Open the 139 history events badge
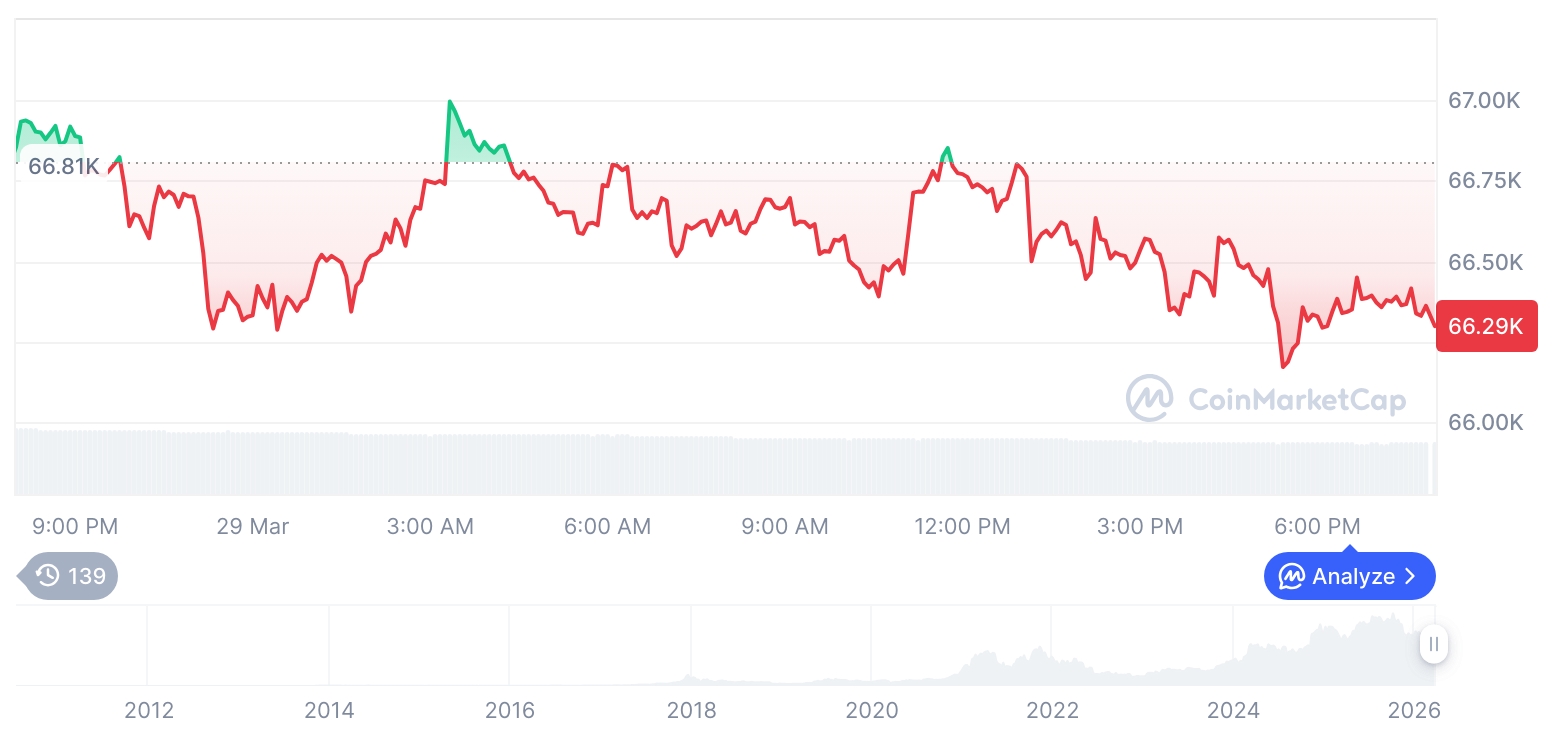Screen dimensions: 1566x732 [x=70, y=575]
